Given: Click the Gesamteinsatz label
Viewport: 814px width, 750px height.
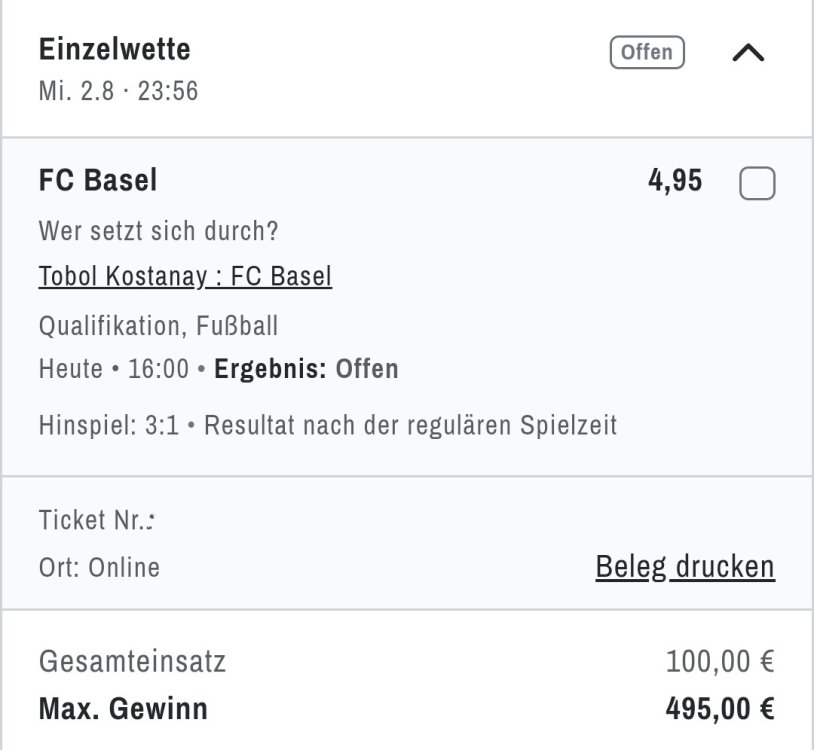Looking at the screenshot, I should 132,661.
